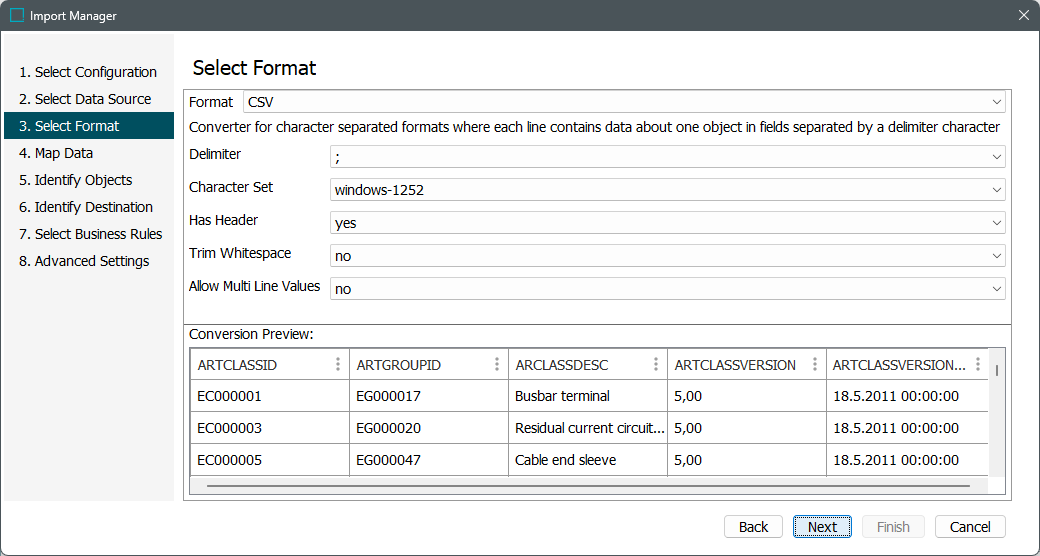Open ARTCLASSID column options menu icon

[x=338, y=365]
